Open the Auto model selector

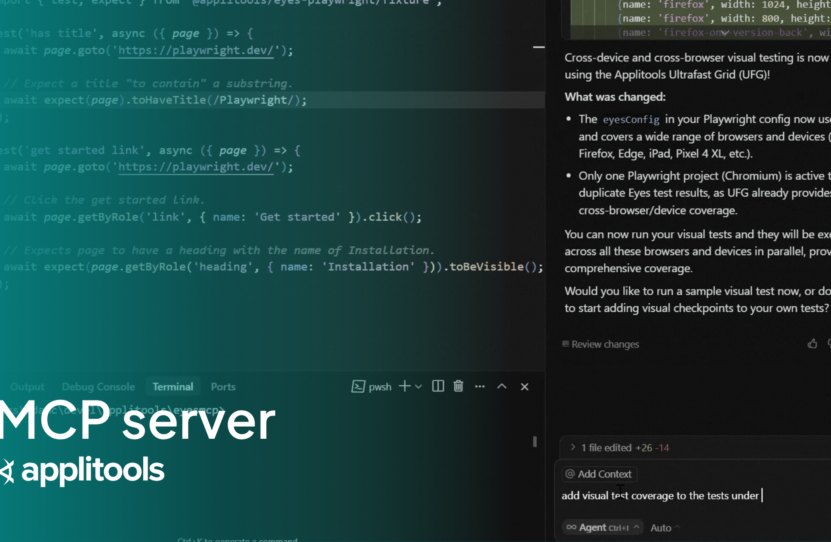[x=665, y=528]
